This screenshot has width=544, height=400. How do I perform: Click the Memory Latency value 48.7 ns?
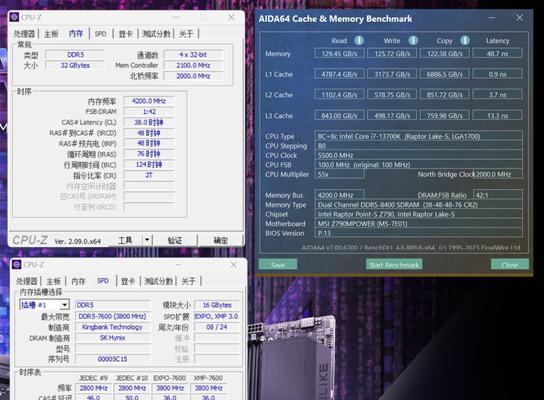coord(498,53)
